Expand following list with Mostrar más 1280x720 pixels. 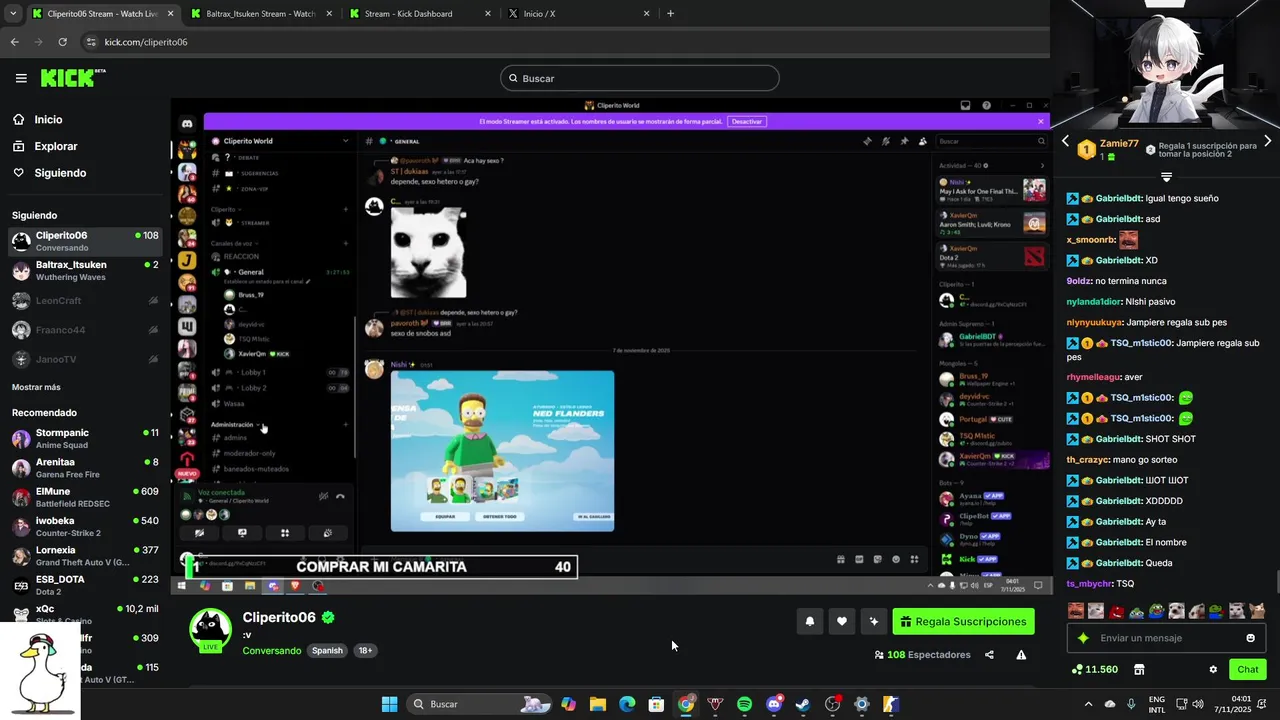click(36, 387)
